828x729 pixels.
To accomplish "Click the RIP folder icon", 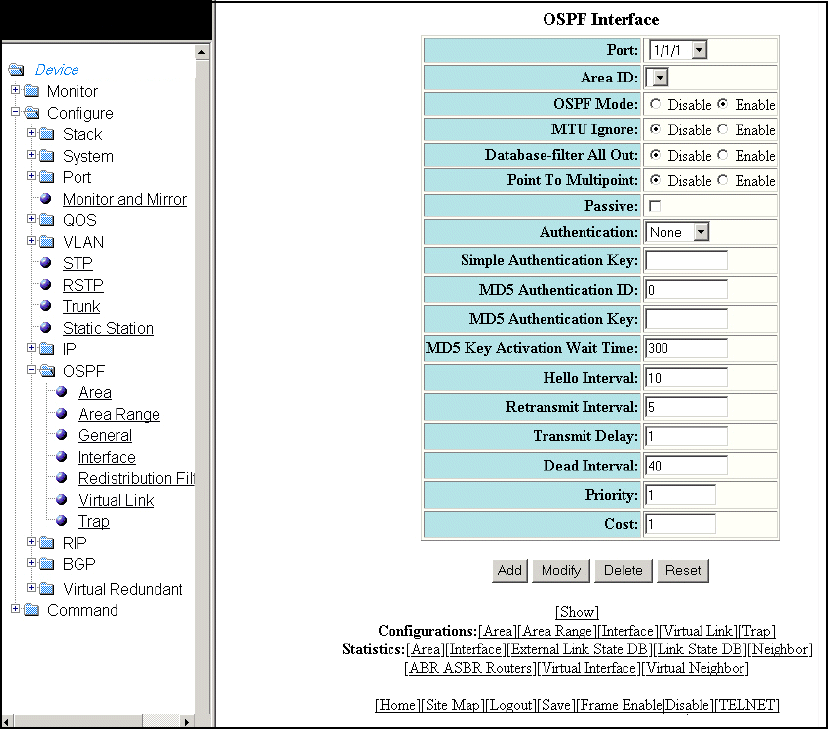I will coord(47,543).
